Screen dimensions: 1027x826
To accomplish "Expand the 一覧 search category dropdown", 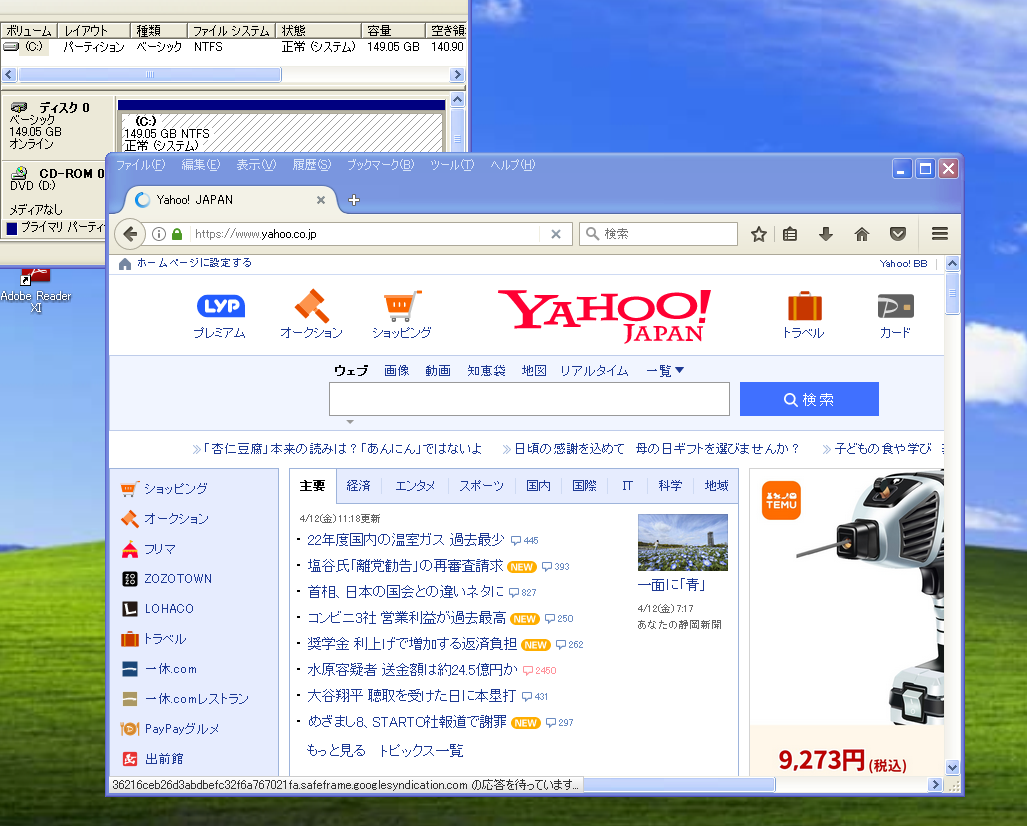I will tap(665, 371).
